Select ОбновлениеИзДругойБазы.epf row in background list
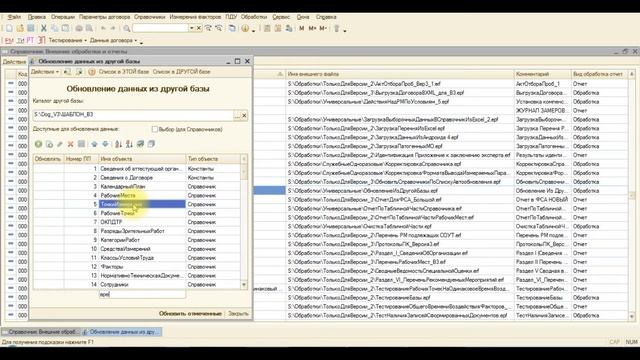The width and height of the screenshot is (640, 360). click(400, 191)
